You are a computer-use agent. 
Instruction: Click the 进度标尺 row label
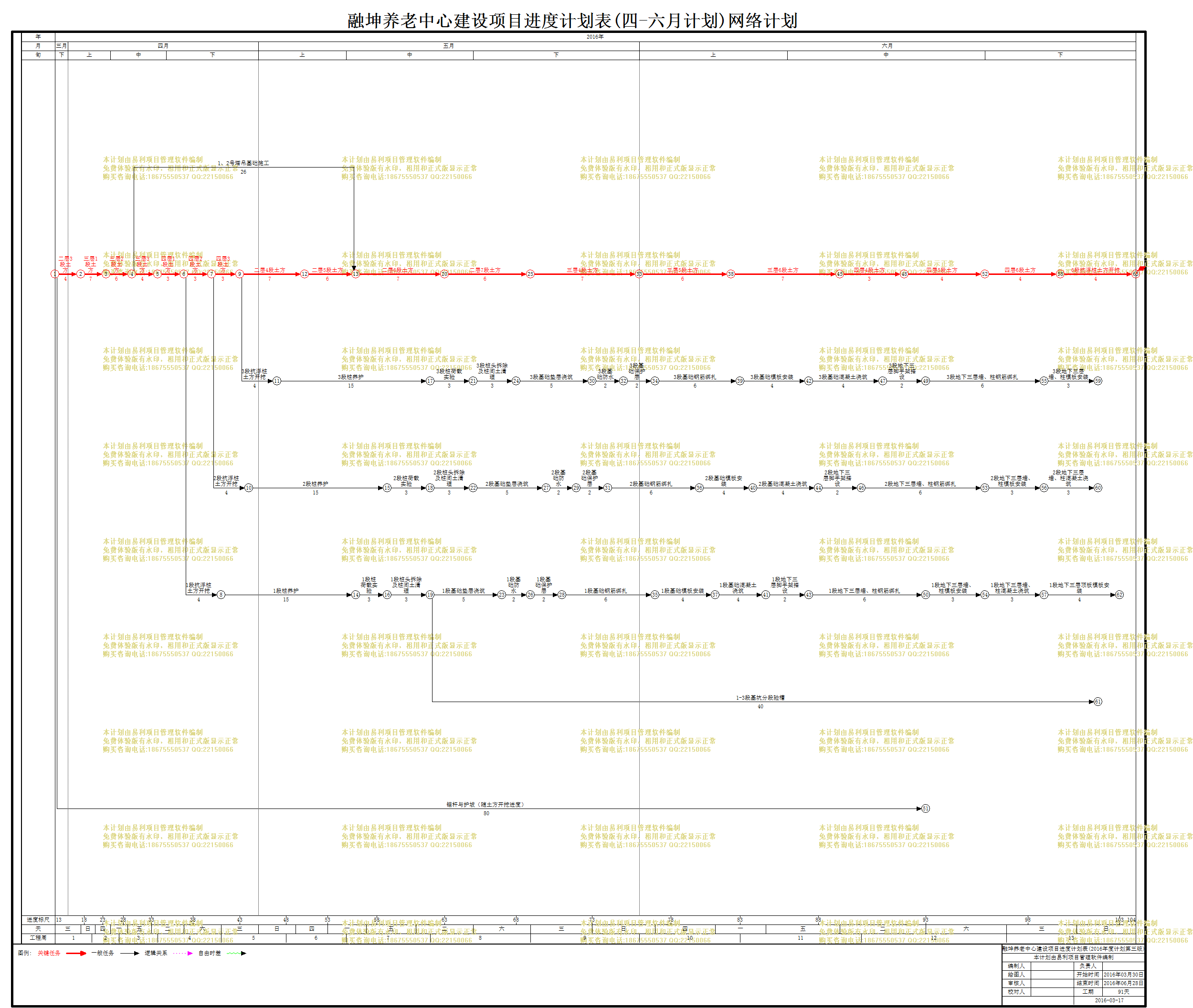click(x=38, y=920)
